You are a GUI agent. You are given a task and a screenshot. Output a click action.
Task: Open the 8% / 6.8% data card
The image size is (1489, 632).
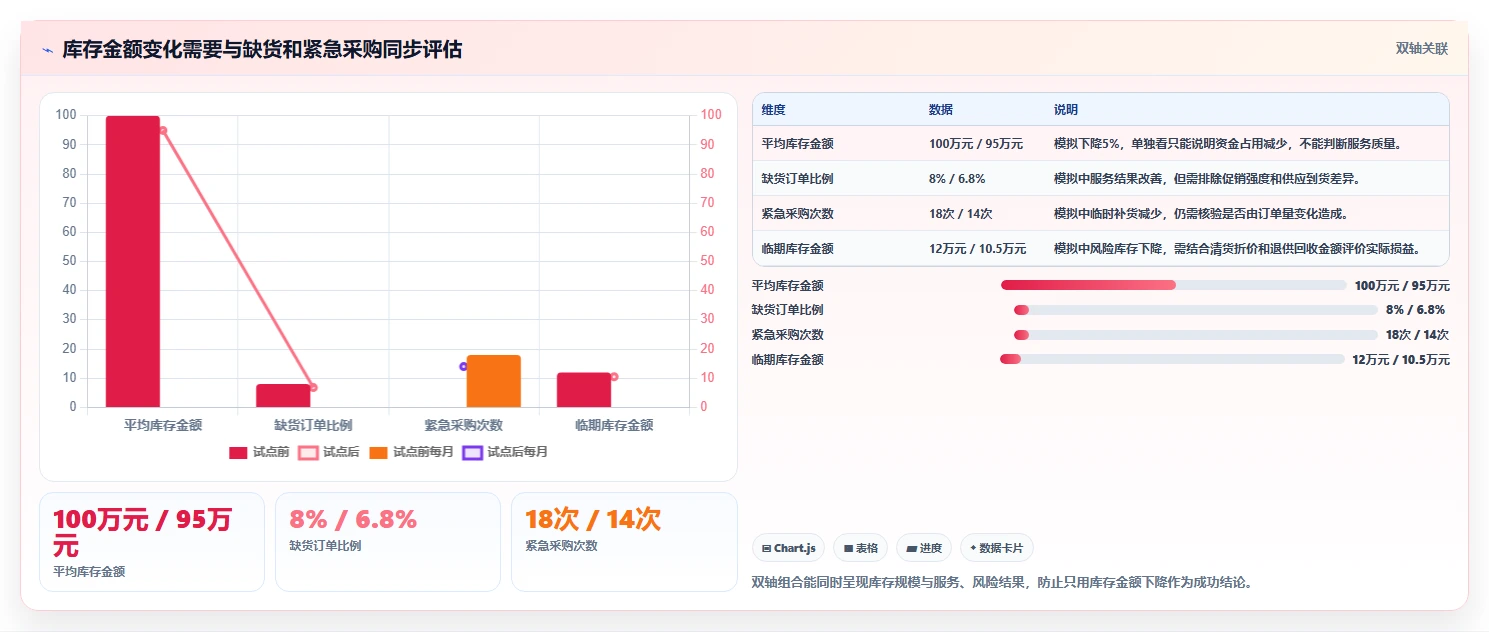(x=388, y=542)
